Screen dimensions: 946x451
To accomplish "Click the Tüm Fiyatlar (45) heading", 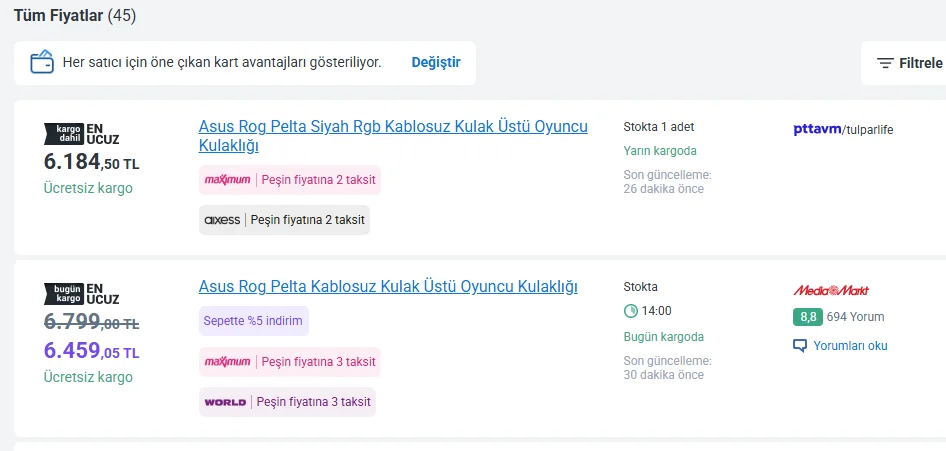I will coord(75,16).
